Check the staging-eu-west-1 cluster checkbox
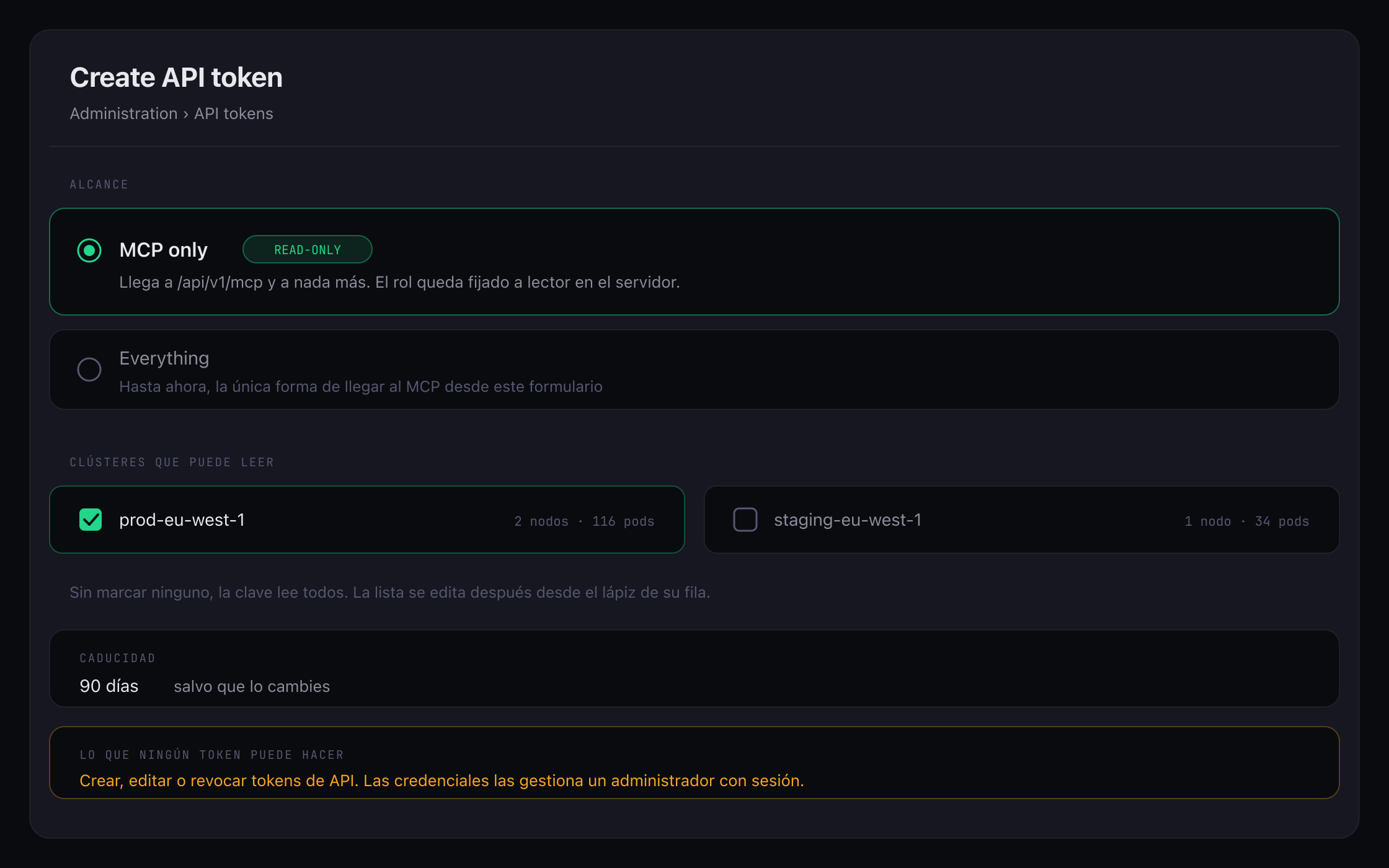Viewport: 1389px width, 868px height. [x=745, y=520]
